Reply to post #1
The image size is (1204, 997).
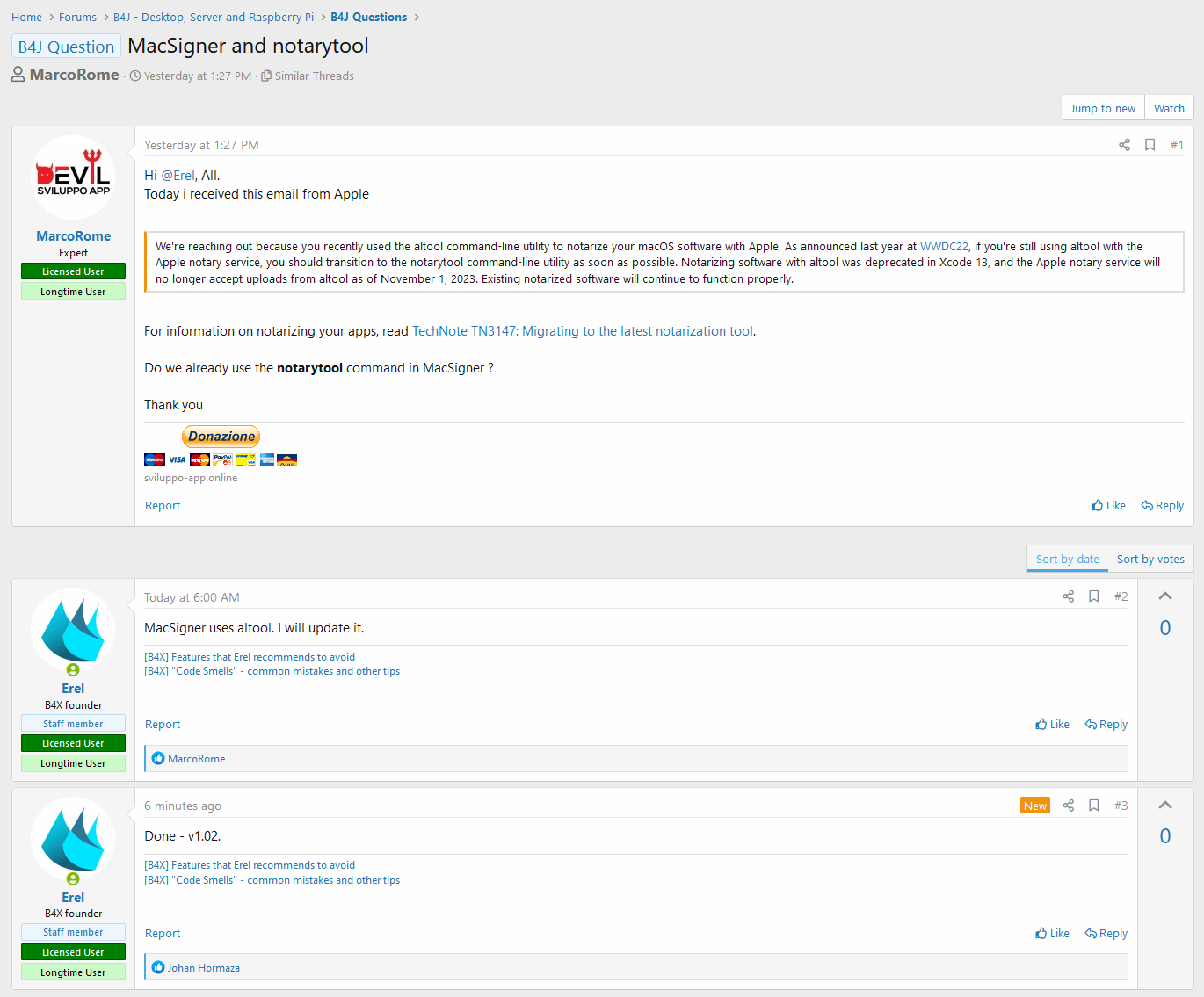[x=1162, y=506]
